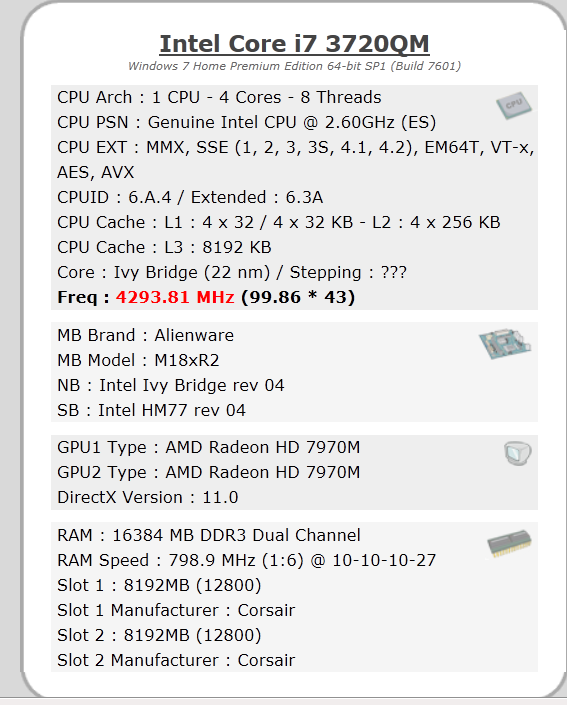Click the motherboard icon
567x705 pixels.
[x=504, y=344]
